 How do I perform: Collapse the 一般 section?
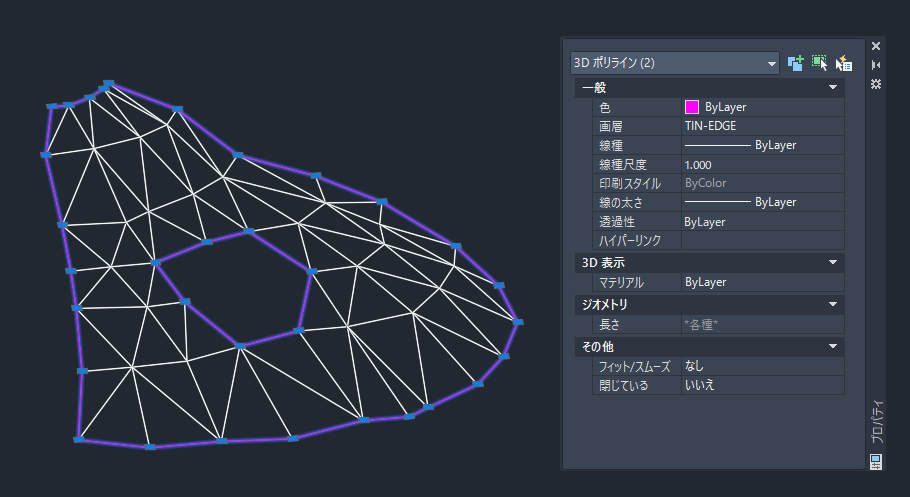coord(832,88)
